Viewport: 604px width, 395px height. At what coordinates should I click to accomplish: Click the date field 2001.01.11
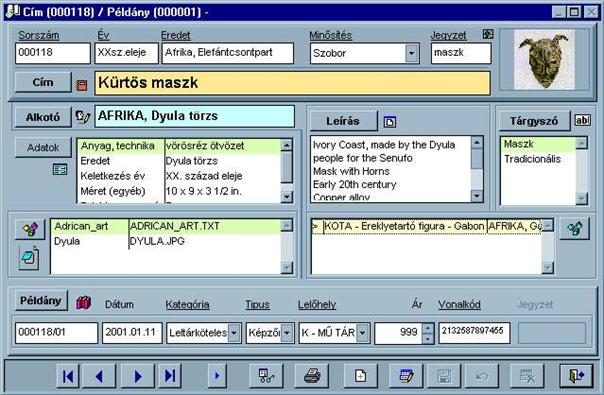(132, 333)
